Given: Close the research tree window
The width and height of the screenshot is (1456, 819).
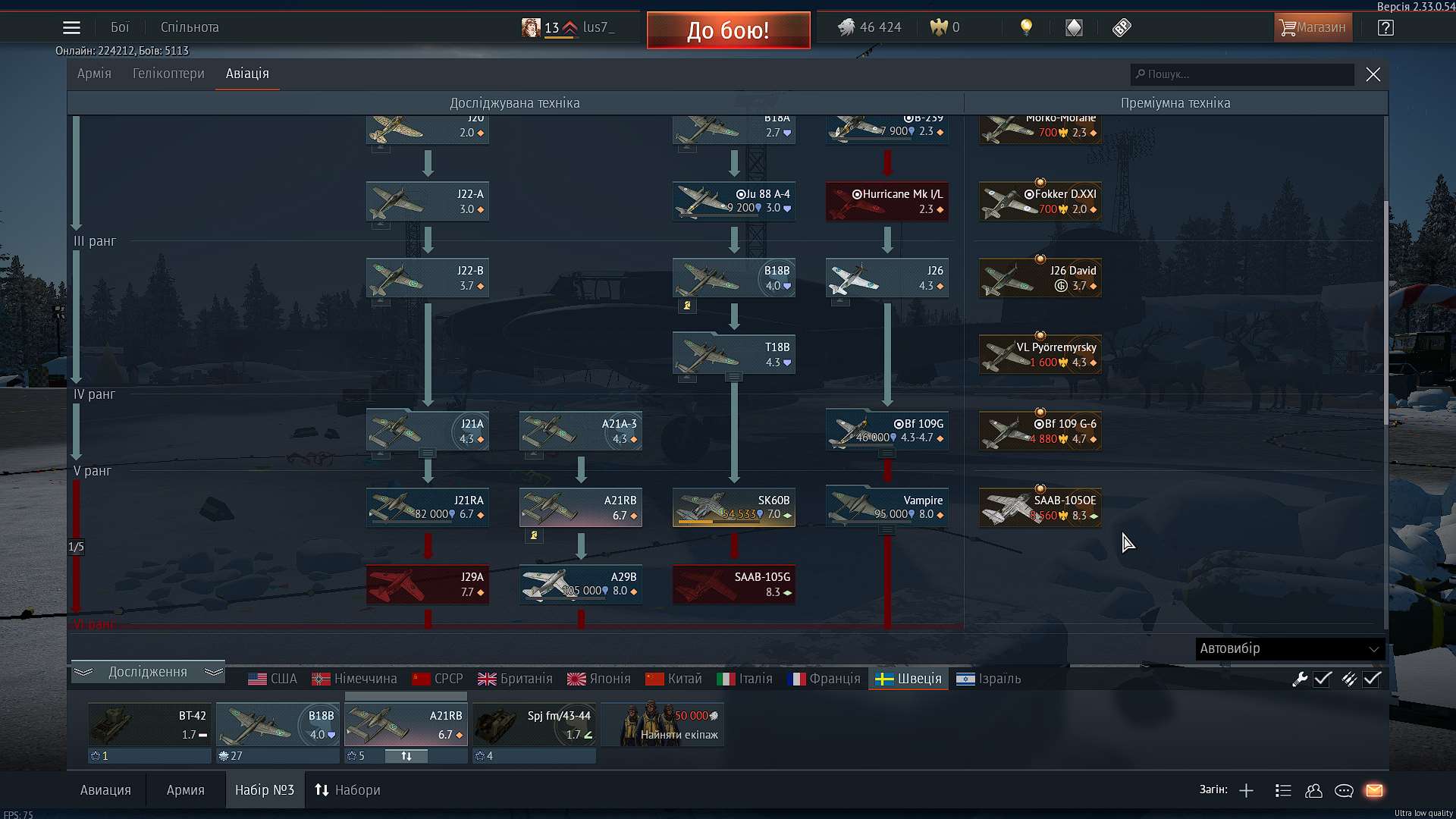Looking at the screenshot, I should [x=1373, y=74].
